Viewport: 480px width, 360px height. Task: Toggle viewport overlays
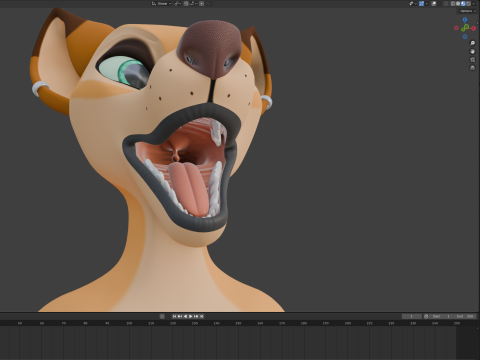[x=434, y=3]
